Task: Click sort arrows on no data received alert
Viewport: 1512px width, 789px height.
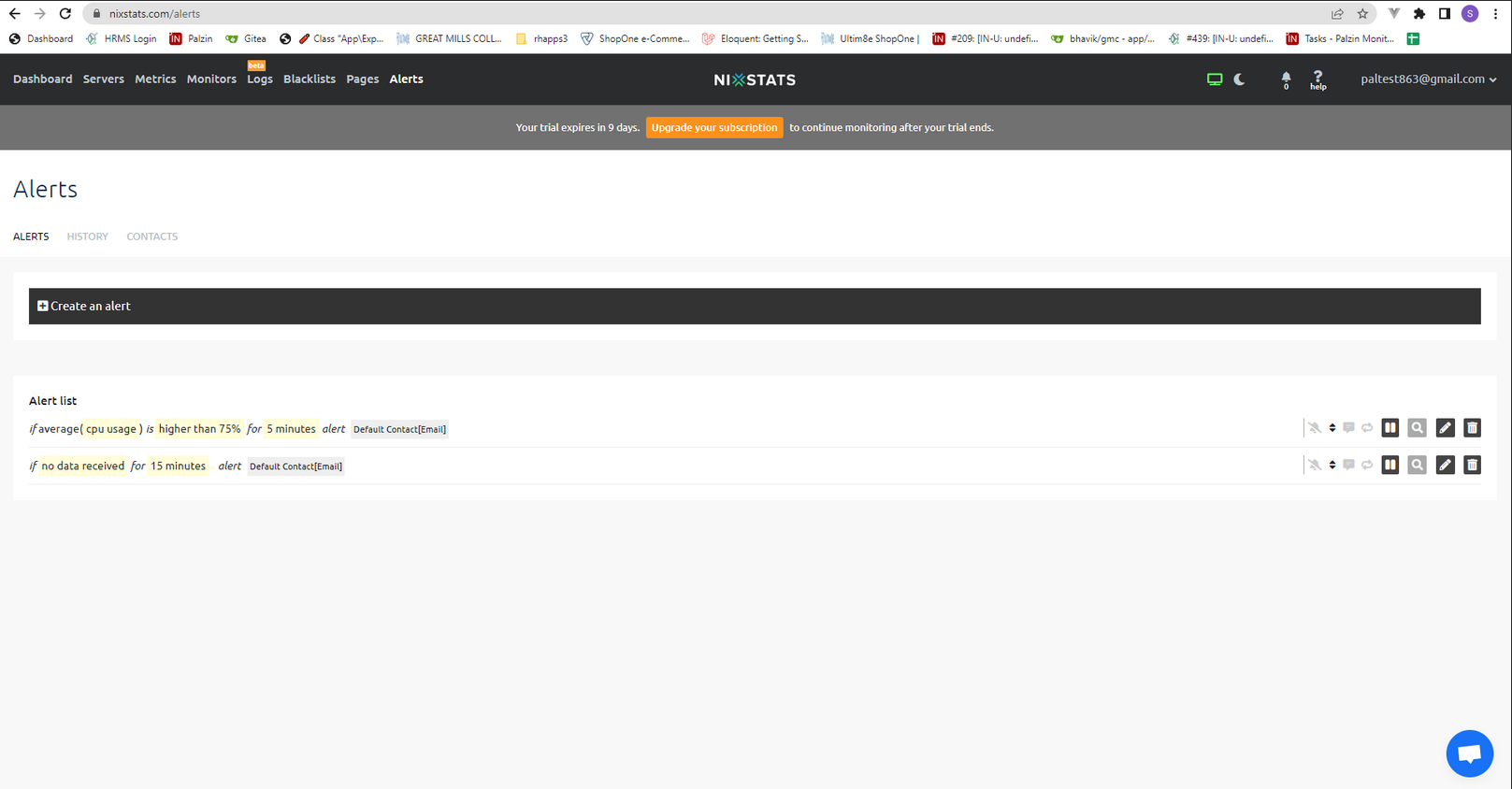Action: [x=1332, y=465]
